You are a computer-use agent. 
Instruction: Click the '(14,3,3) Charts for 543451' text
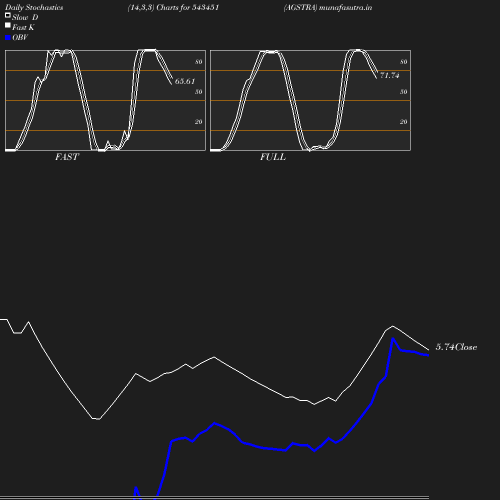173,8
